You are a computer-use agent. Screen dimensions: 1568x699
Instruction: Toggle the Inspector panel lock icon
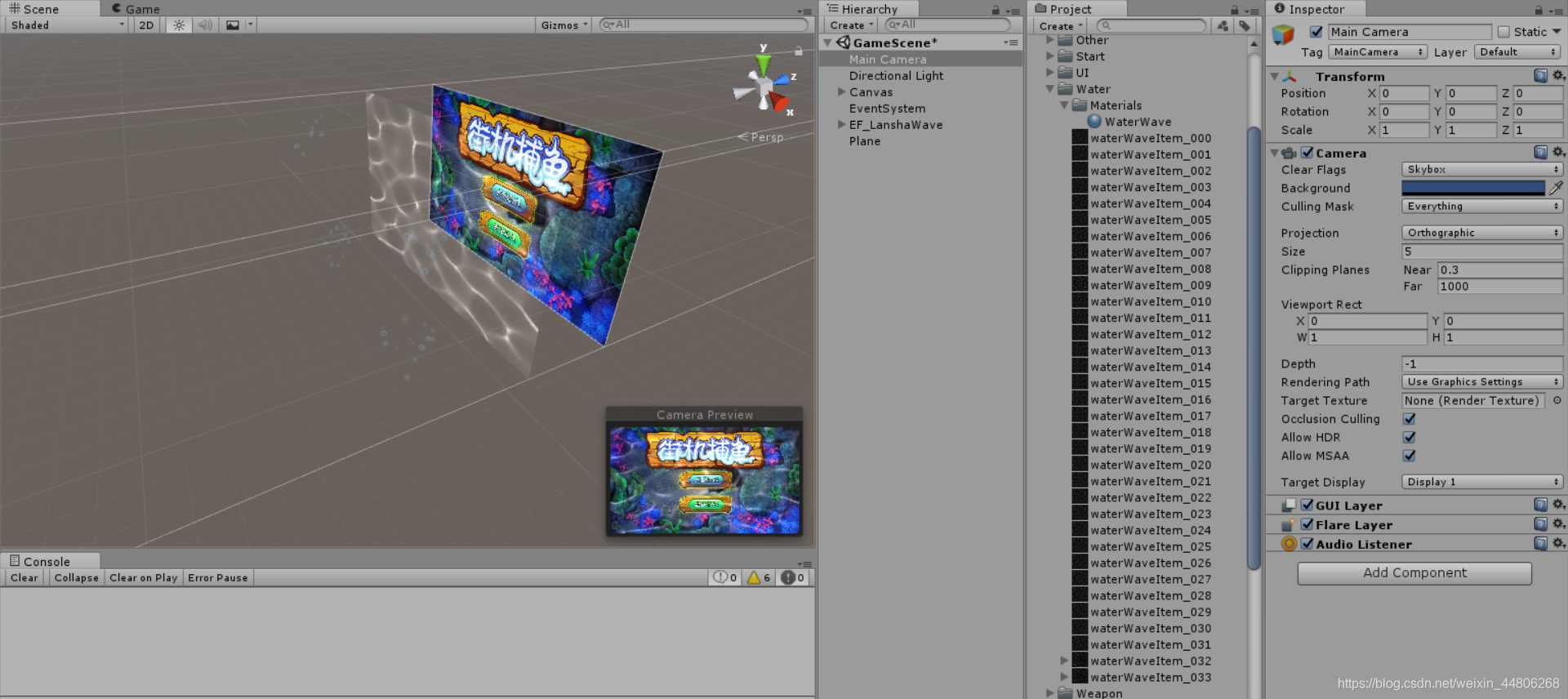tap(1539, 10)
